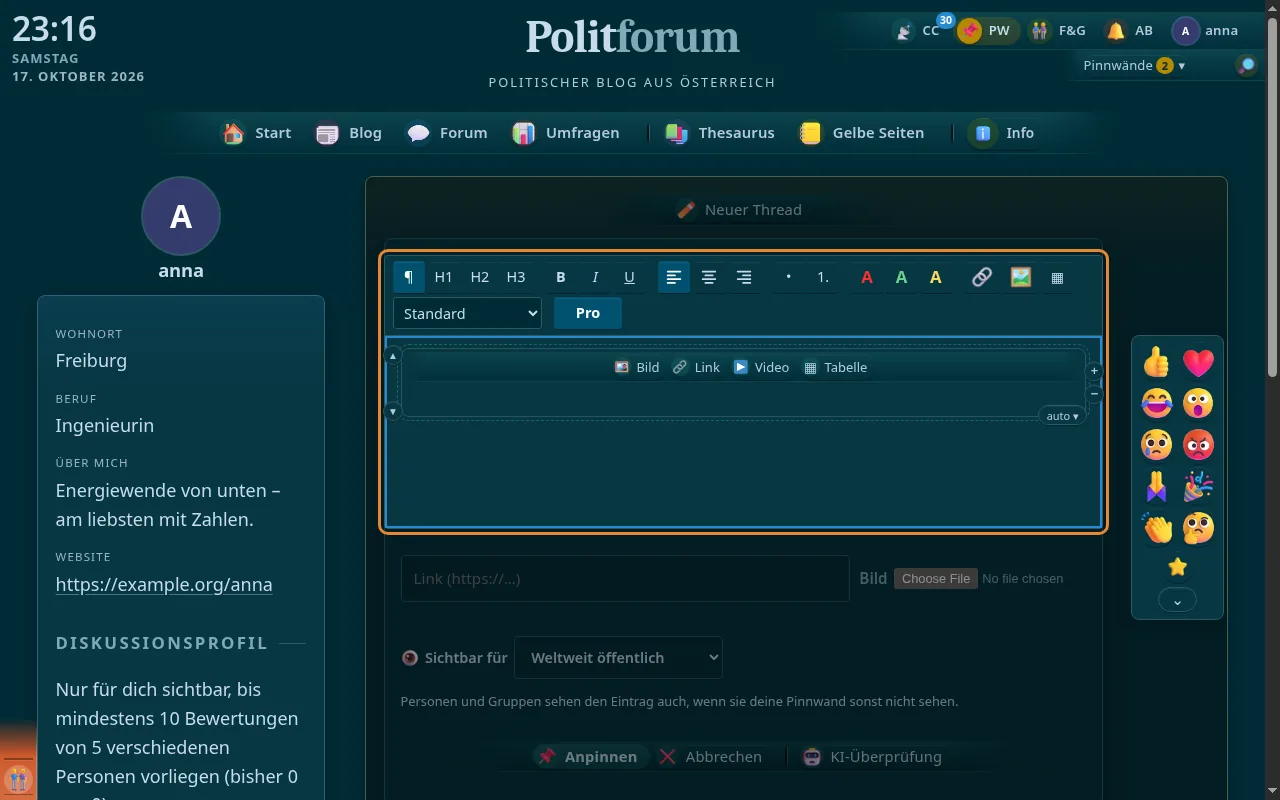Image resolution: width=1280 pixels, height=800 pixels.
Task: Pick the thumbs up emoji
Action: tap(1157, 361)
